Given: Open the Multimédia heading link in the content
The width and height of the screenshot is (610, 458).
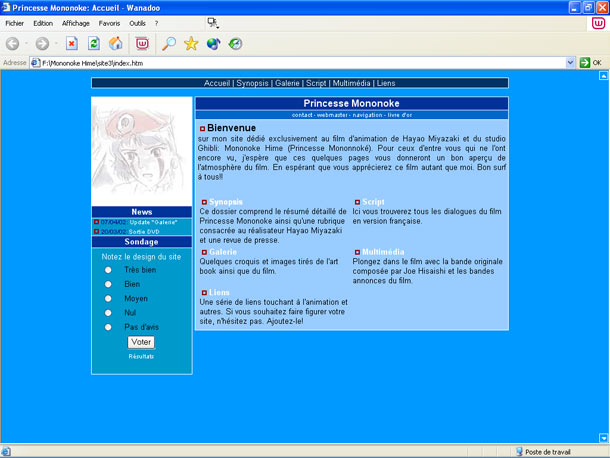Looking at the screenshot, I should pyautogui.click(x=383, y=252).
